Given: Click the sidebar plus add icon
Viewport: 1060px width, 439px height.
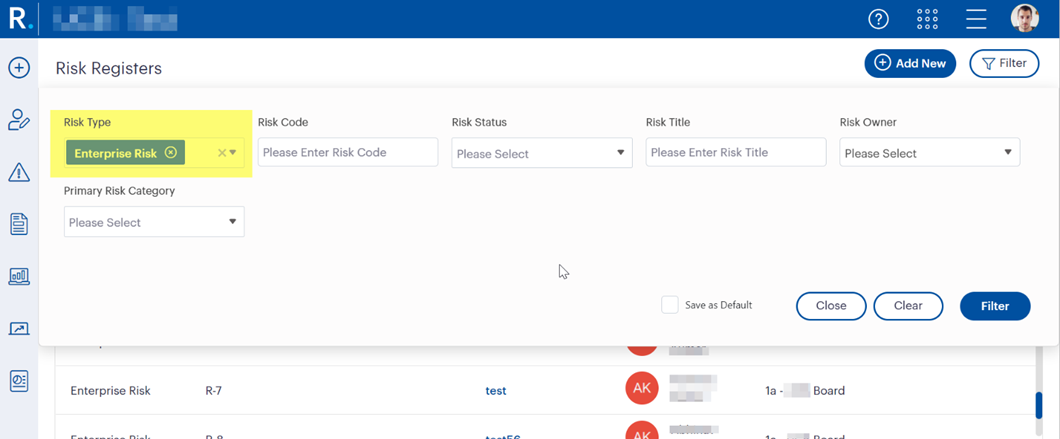Looking at the screenshot, I should (x=19, y=68).
